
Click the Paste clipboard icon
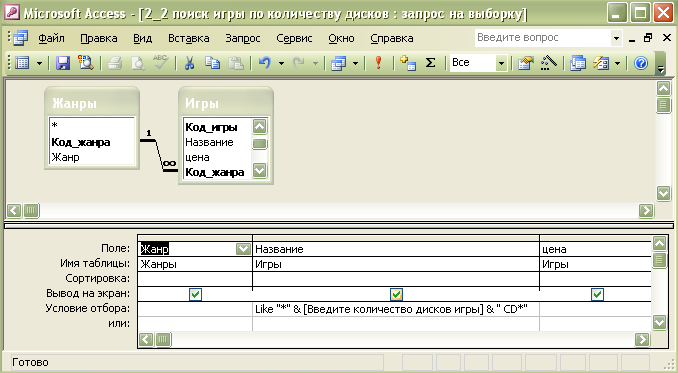click(x=236, y=63)
